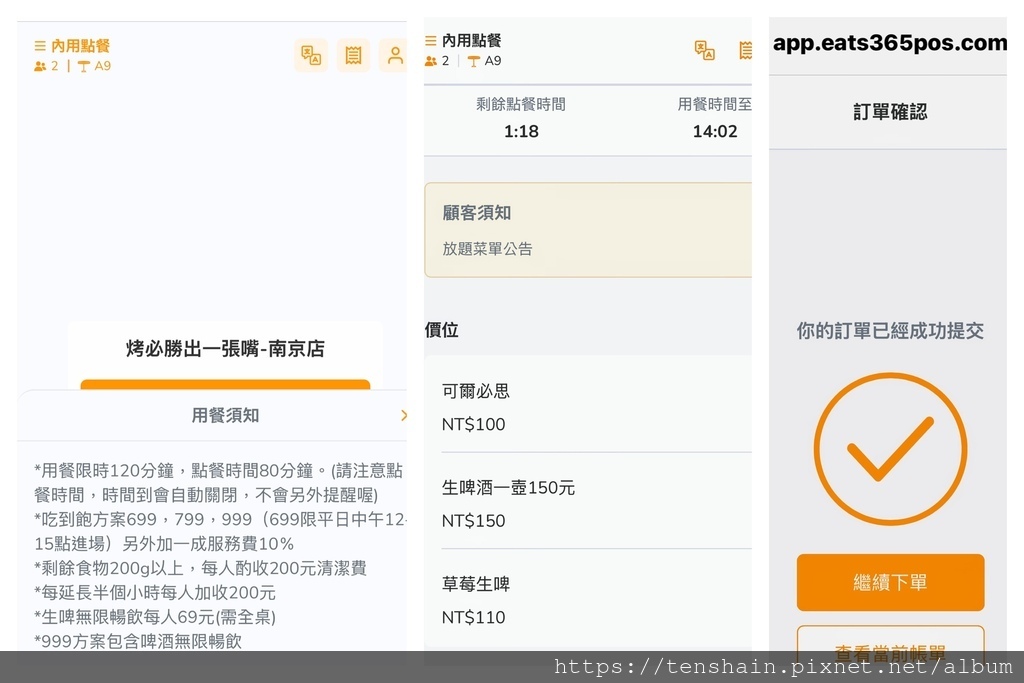Open the receipt icon in middle screenshot

[x=745, y=50]
